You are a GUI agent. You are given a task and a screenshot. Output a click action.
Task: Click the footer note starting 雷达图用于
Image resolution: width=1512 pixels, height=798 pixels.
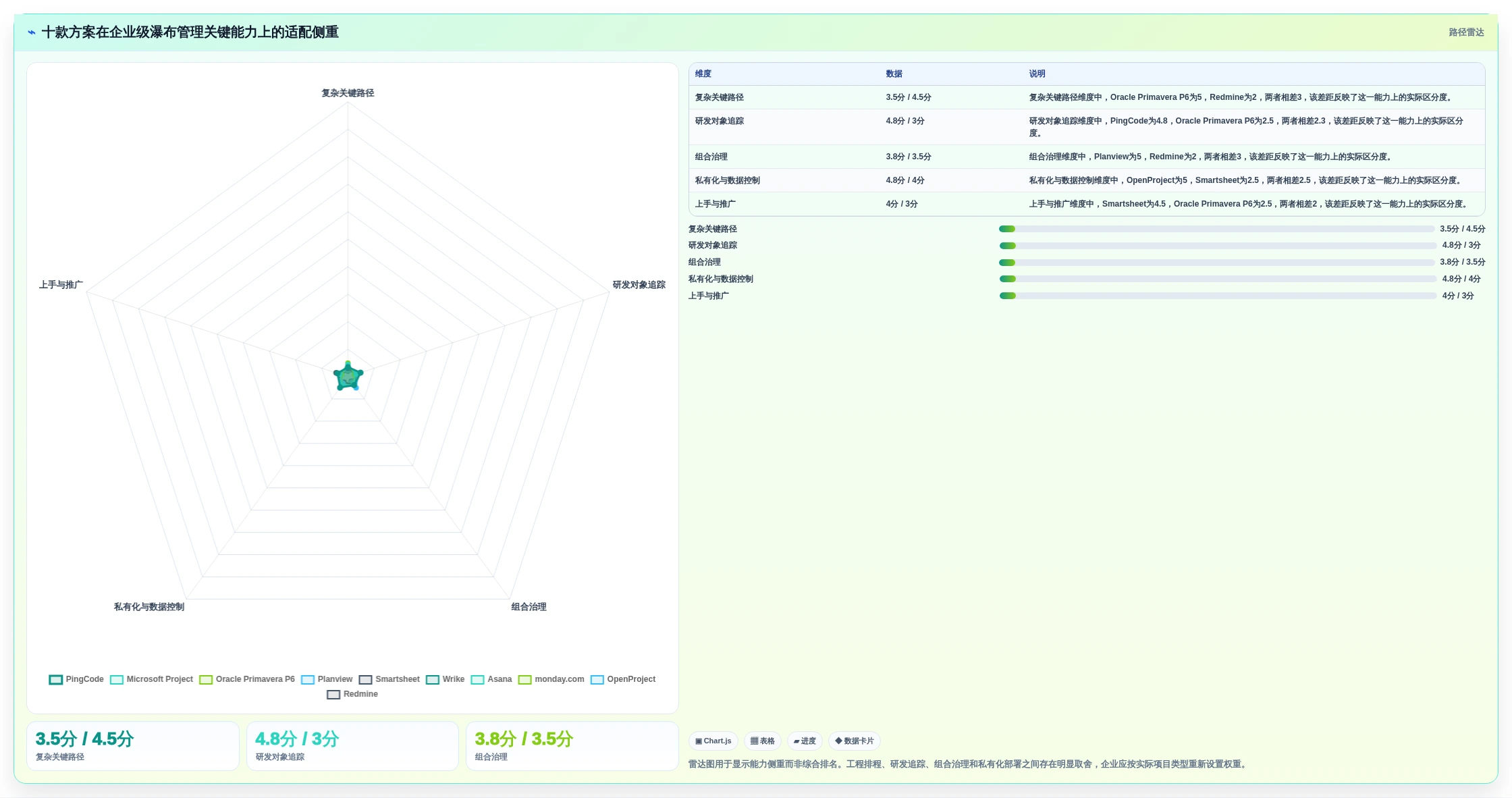point(969,764)
